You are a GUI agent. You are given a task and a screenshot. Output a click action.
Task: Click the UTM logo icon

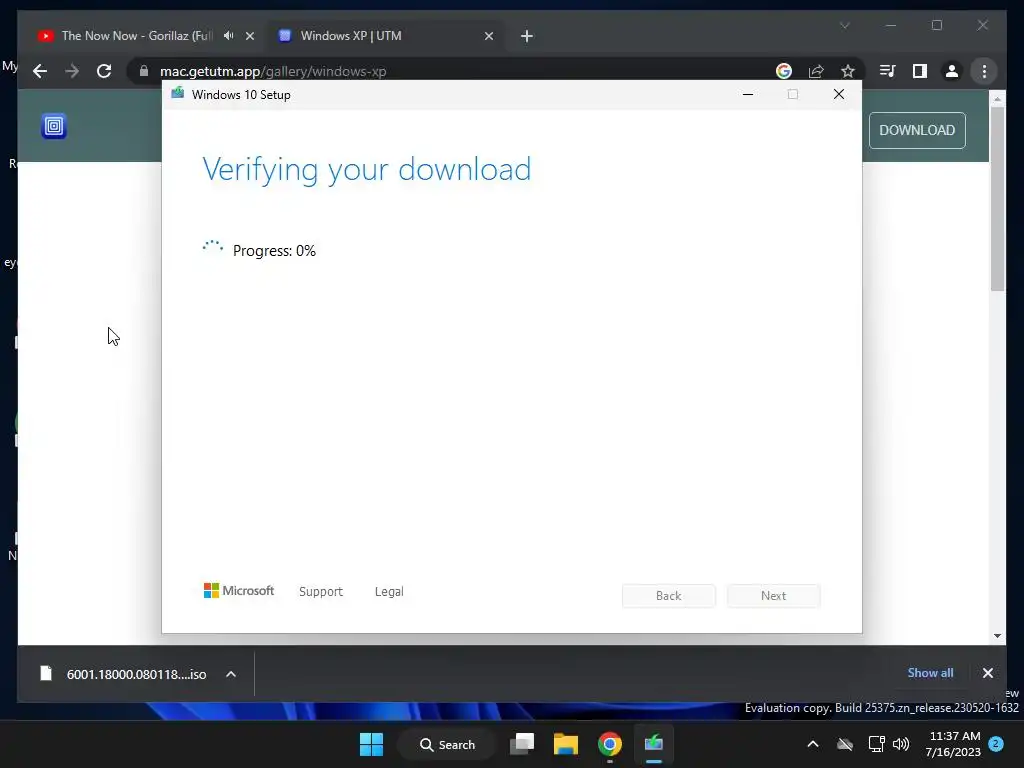[54, 126]
